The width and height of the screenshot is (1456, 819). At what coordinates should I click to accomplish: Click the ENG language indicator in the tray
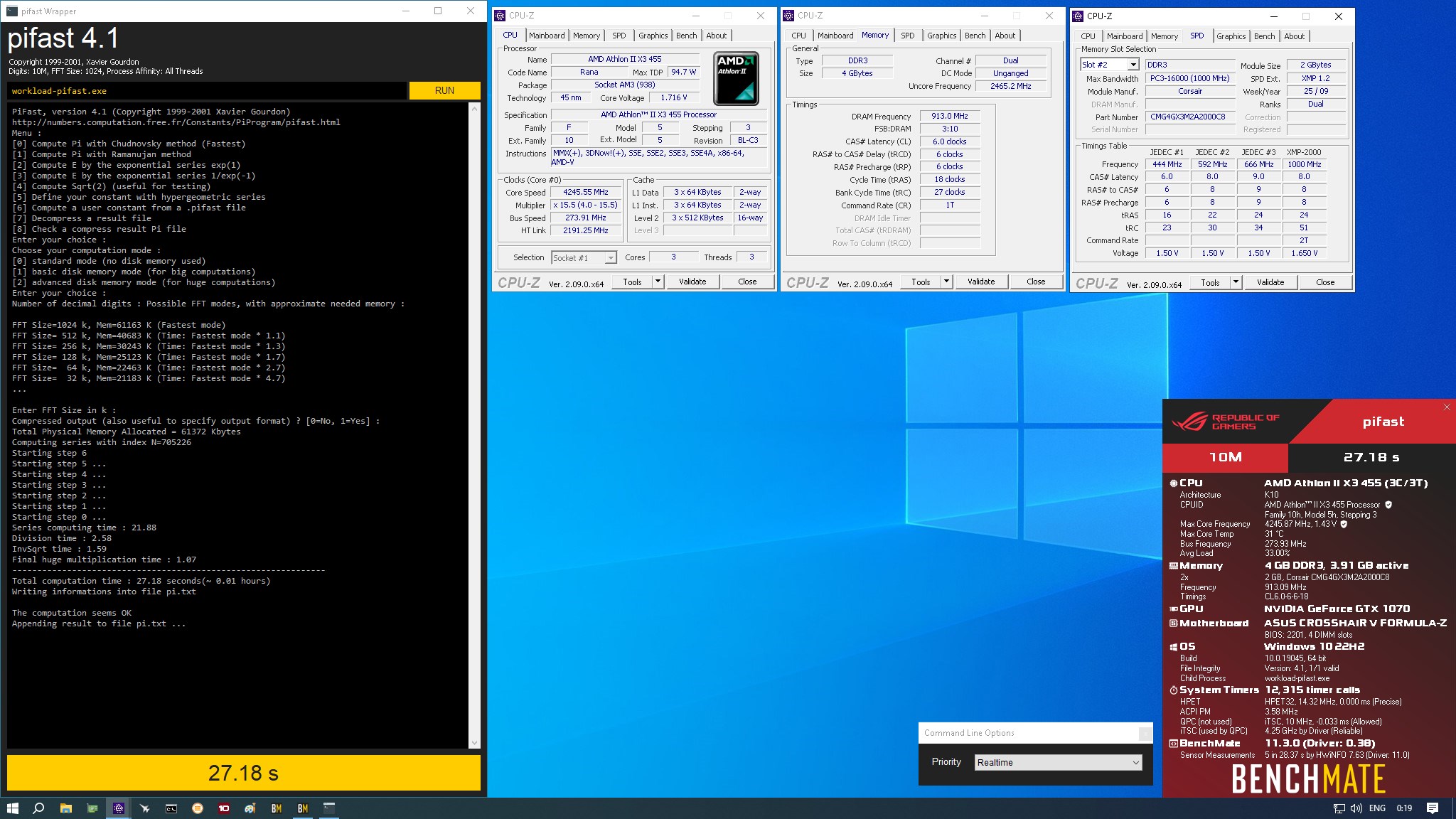coord(1377,808)
